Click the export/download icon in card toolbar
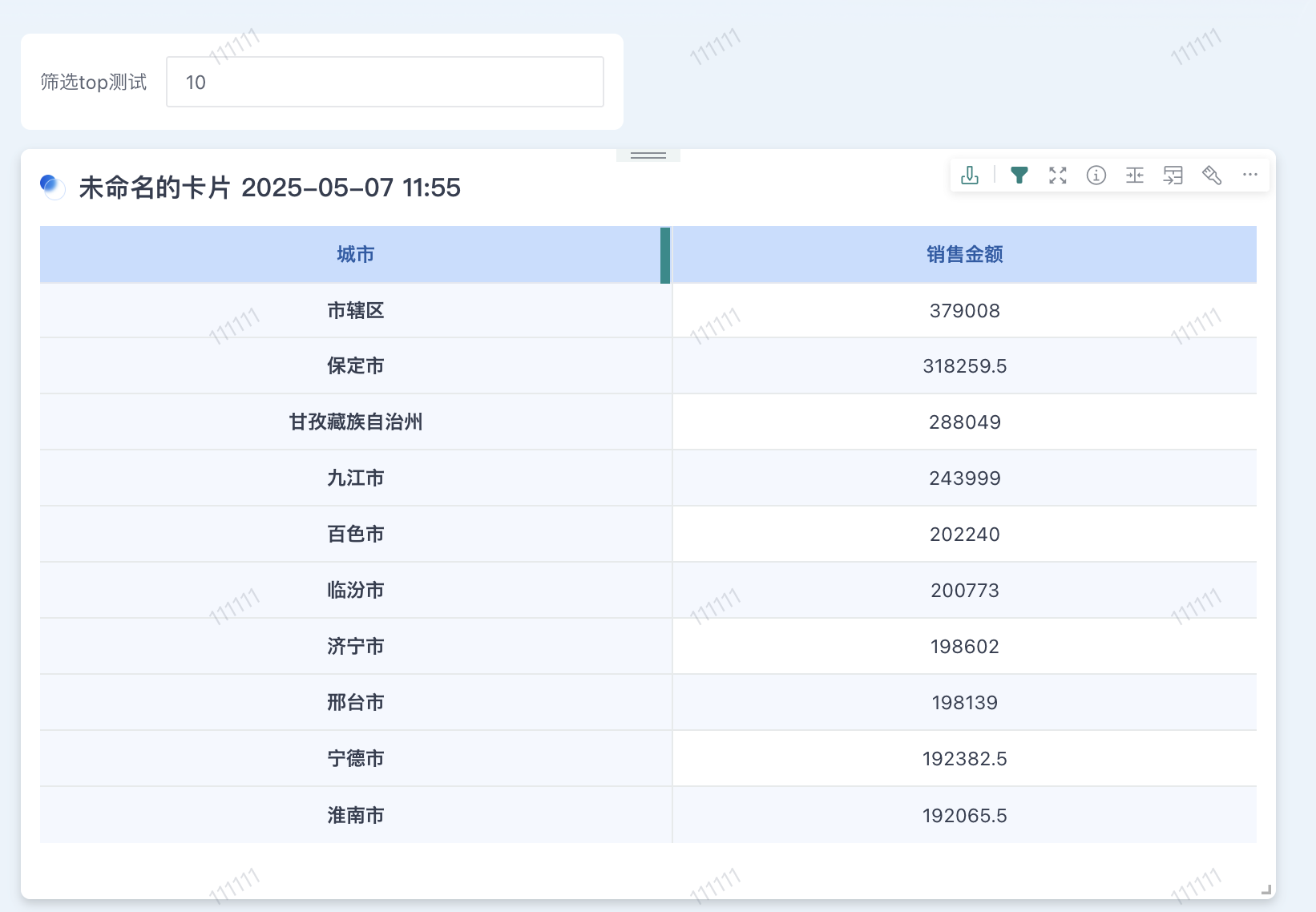The image size is (1316, 912). point(970,176)
